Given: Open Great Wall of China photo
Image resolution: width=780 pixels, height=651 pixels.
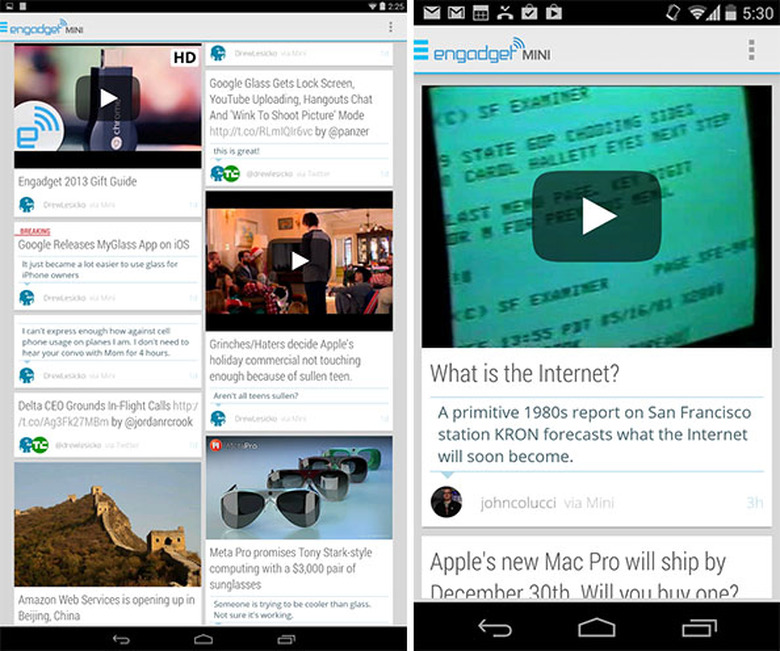Looking at the screenshot, I should pos(108,524).
